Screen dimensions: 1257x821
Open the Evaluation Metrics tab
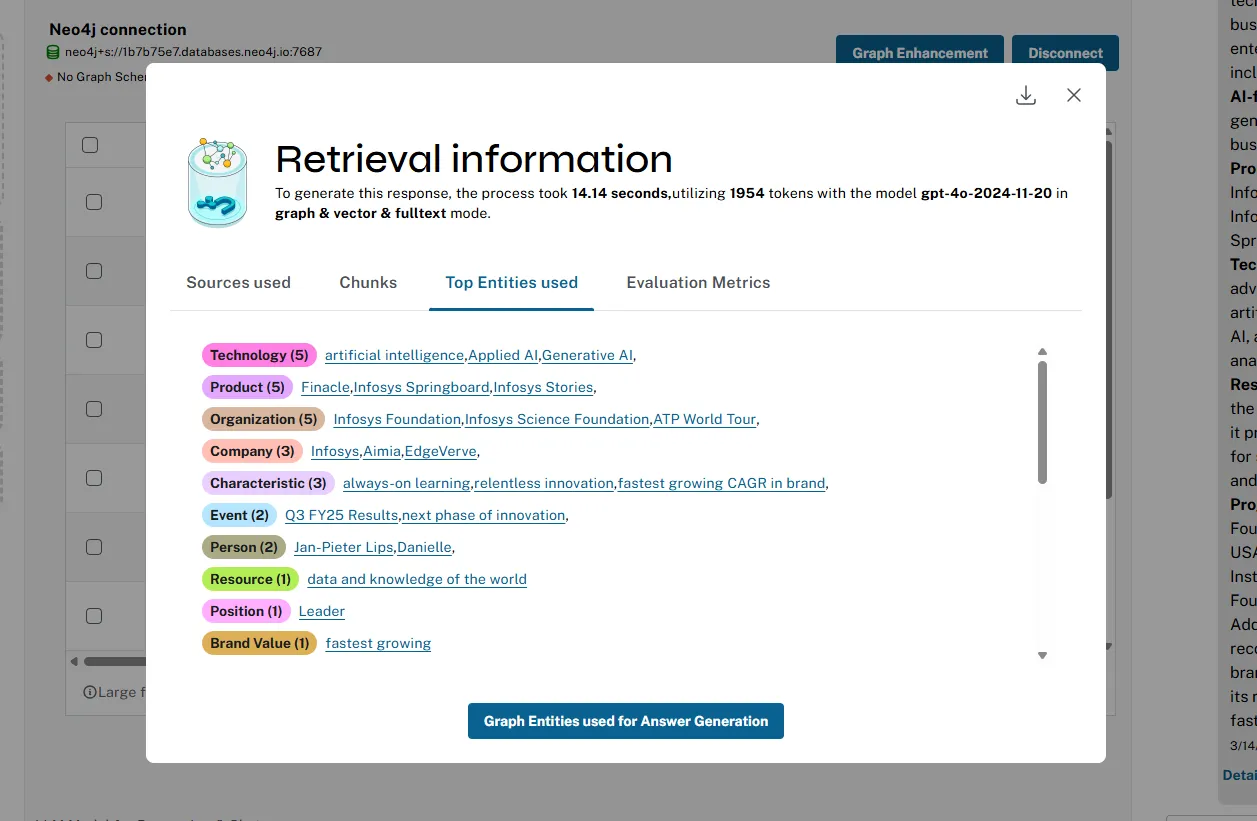tap(698, 283)
